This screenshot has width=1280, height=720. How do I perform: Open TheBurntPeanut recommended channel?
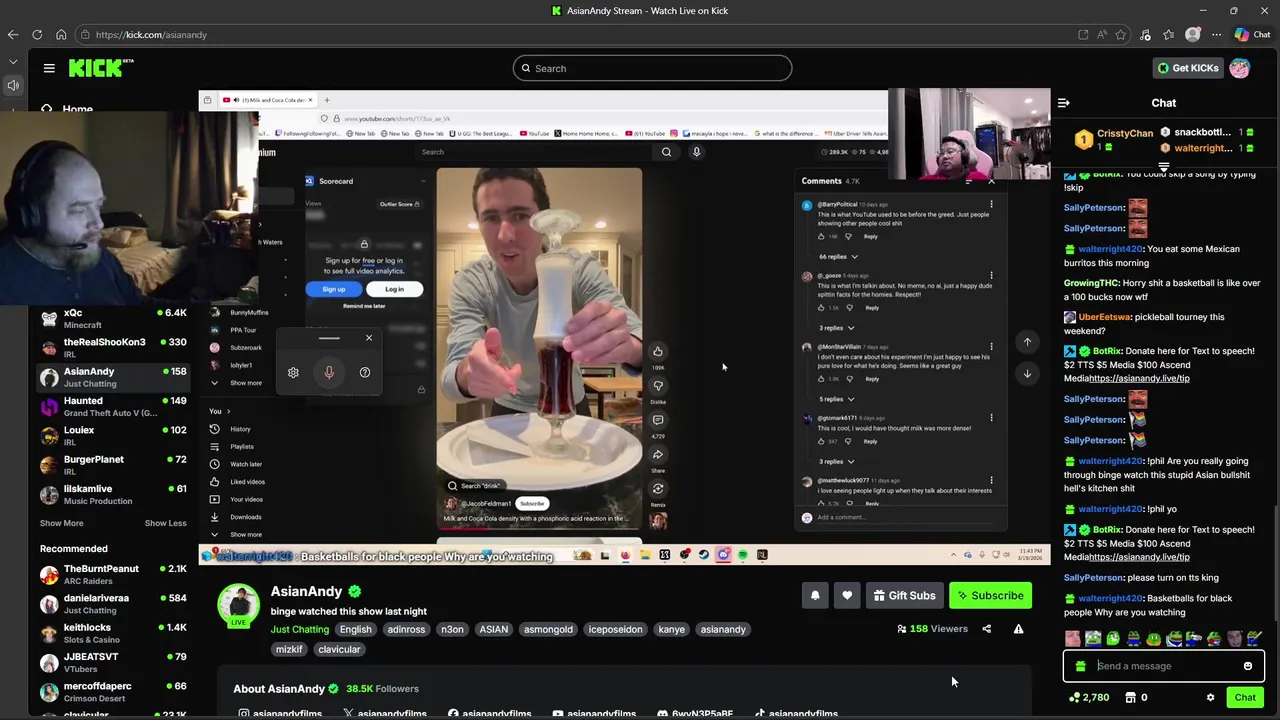click(113, 574)
